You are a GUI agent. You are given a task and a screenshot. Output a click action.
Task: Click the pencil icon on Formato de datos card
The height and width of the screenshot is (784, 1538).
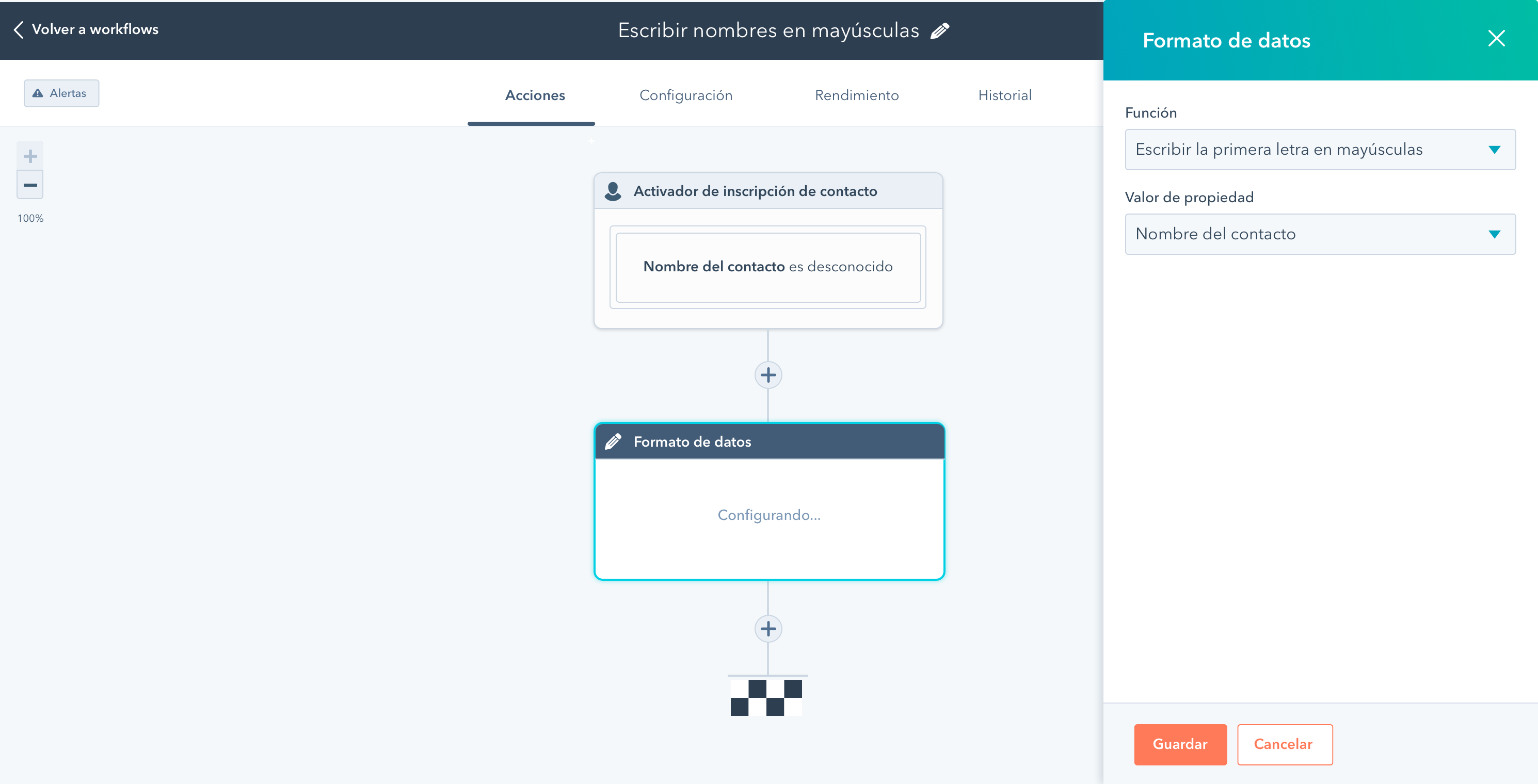(613, 442)
